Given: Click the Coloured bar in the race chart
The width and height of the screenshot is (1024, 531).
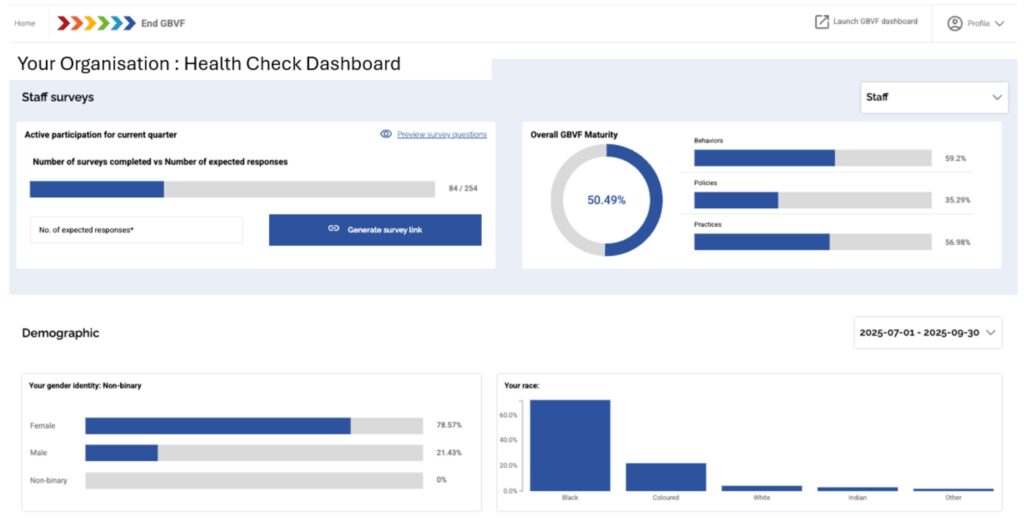Looking at the screenshot, I should 666,476.
